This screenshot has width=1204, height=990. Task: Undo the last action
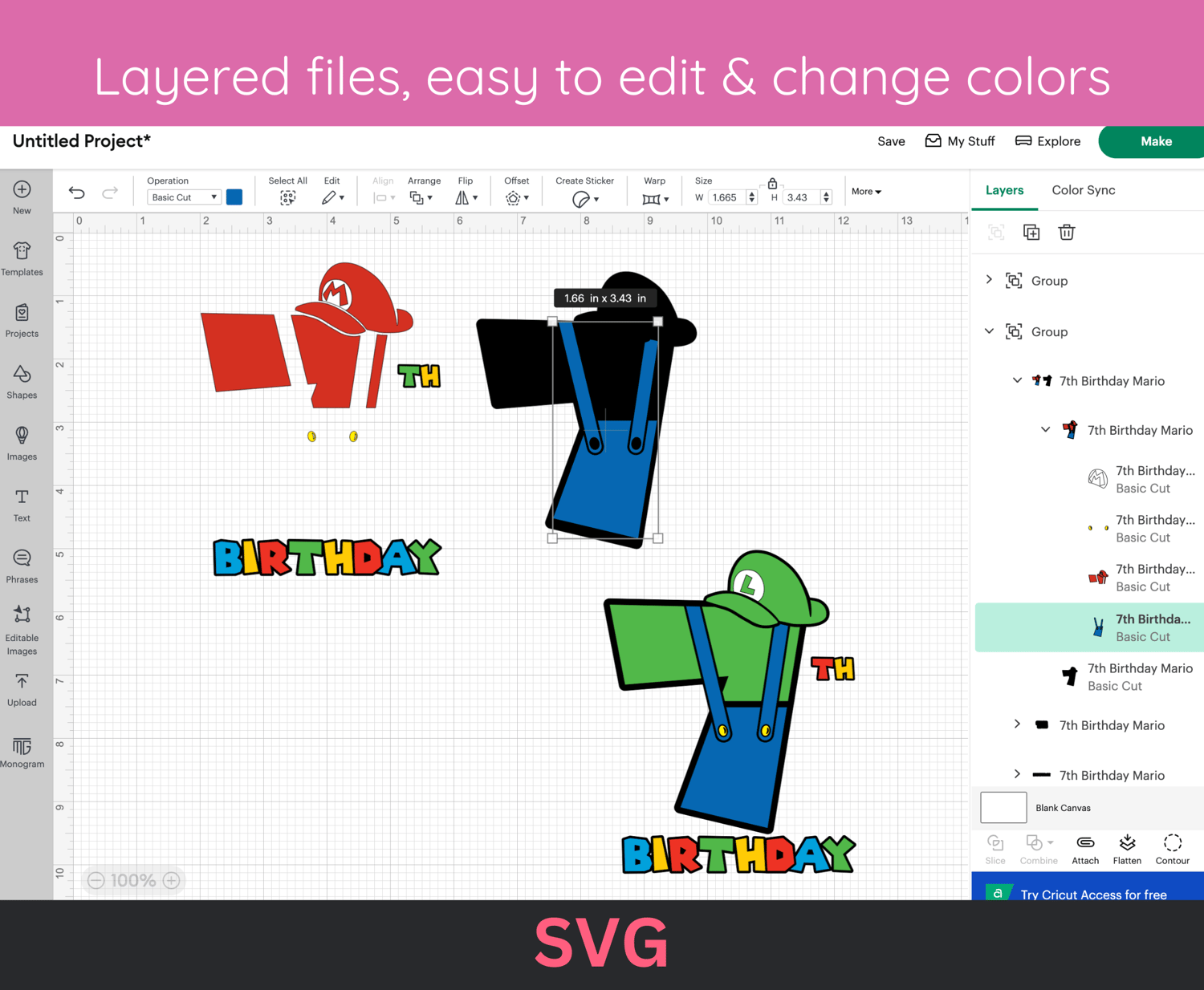pyautogui.click(x=76, y=192)
